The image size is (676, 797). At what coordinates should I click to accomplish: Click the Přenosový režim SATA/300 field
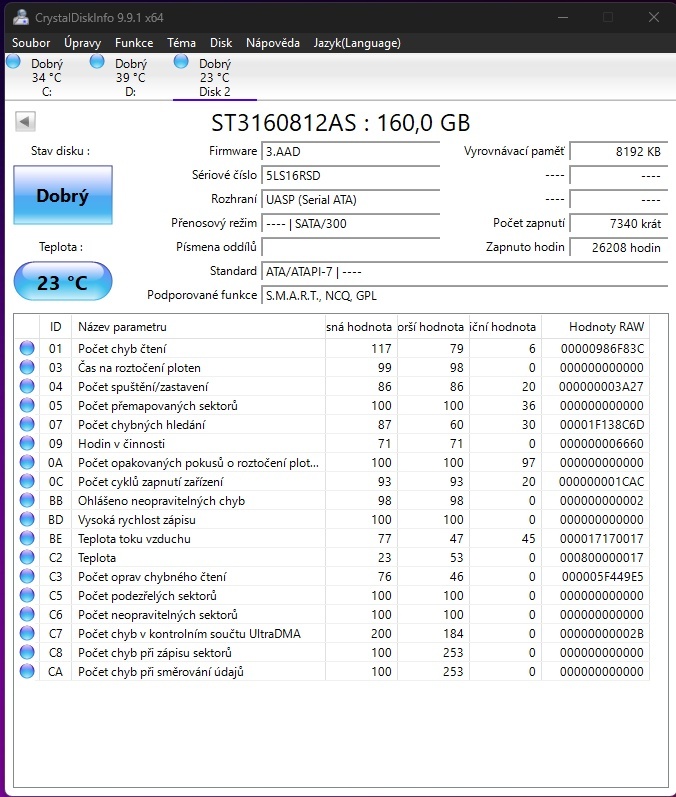coord(350,223)
